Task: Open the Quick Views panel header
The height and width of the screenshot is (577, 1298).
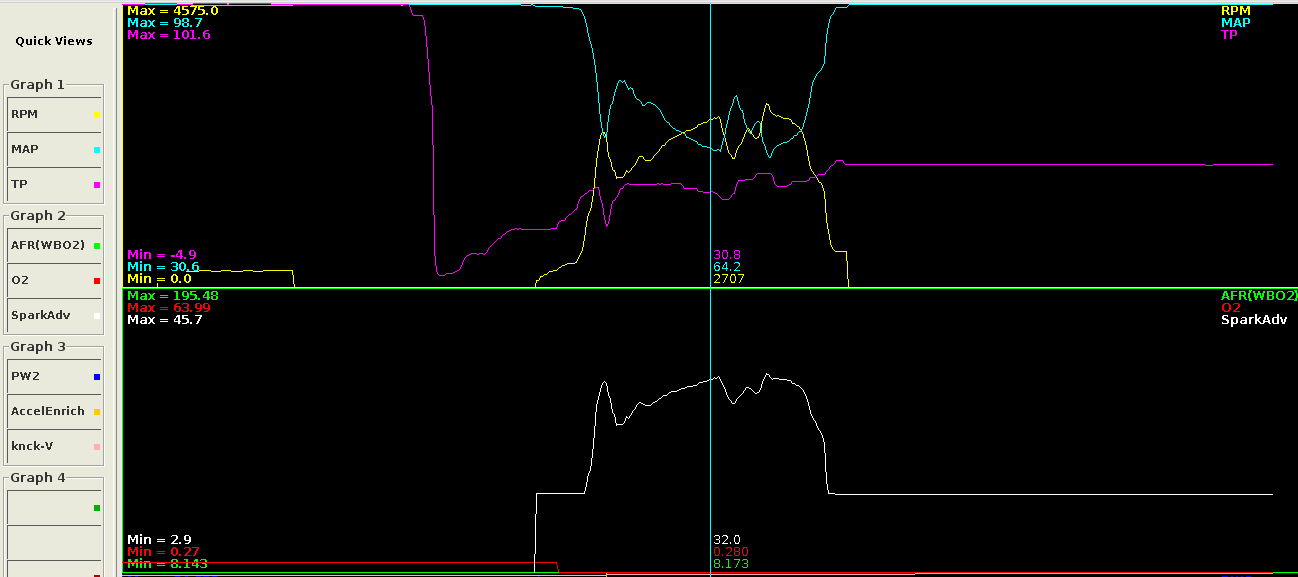Action: click(54, 41)
